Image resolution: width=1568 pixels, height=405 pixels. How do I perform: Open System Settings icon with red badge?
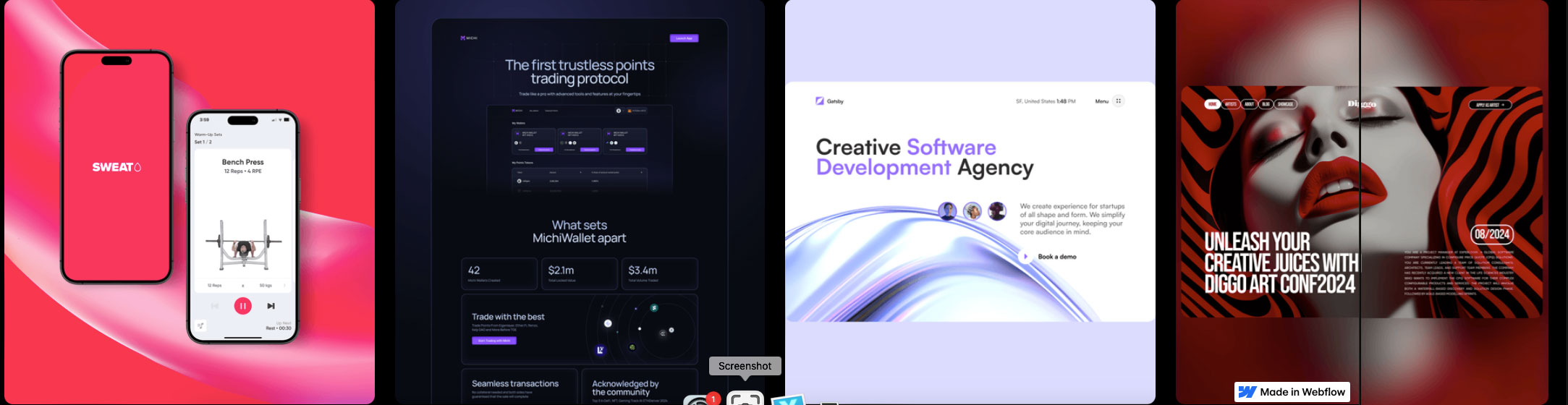tap(703, 399)
